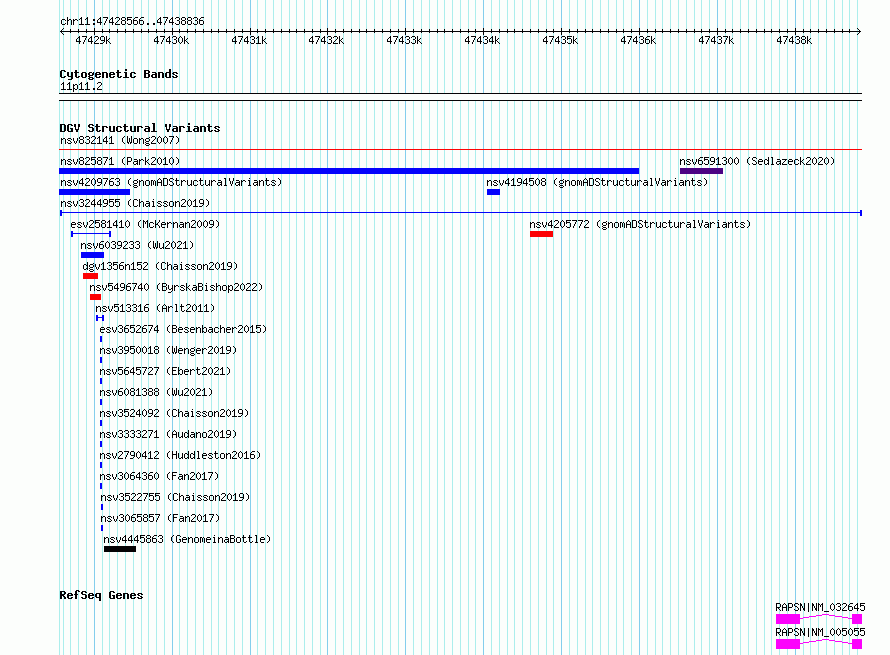Open esv2581410 (McKernan2009) label
890x655 pixels.
[x=145, y=224]
